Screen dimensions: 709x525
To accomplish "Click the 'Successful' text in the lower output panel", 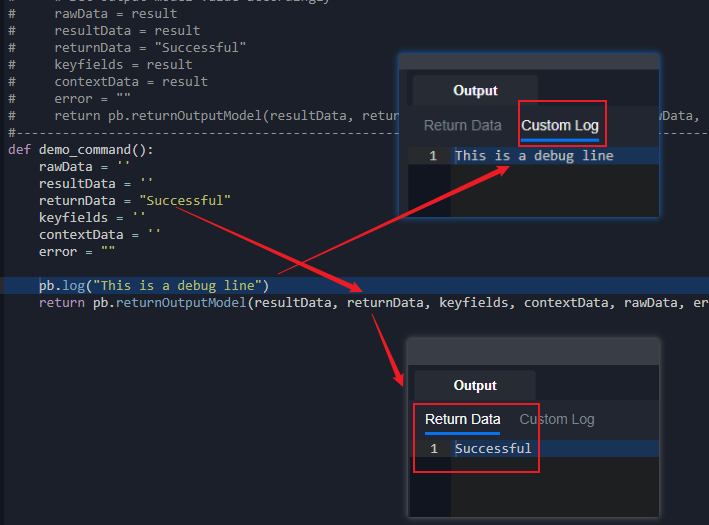I will tap(493, 449).
